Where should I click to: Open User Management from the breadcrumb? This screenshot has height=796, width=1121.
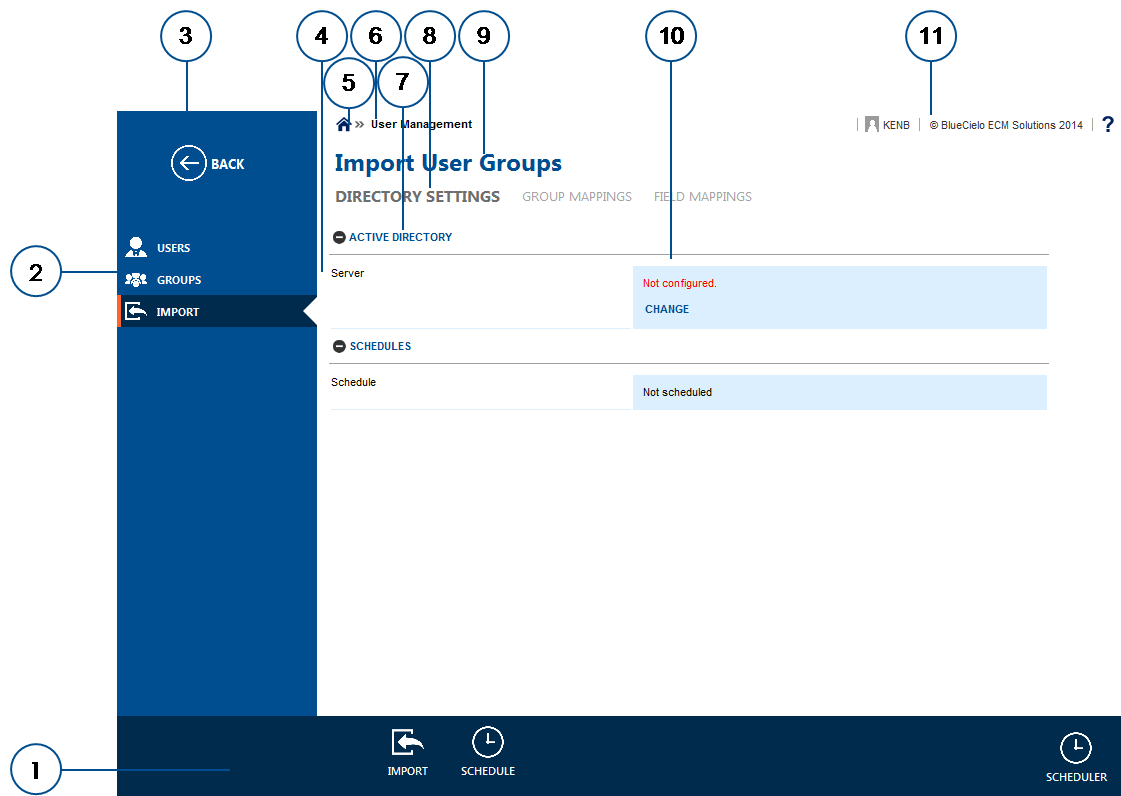pyautogui.click(x=421, y=124)
